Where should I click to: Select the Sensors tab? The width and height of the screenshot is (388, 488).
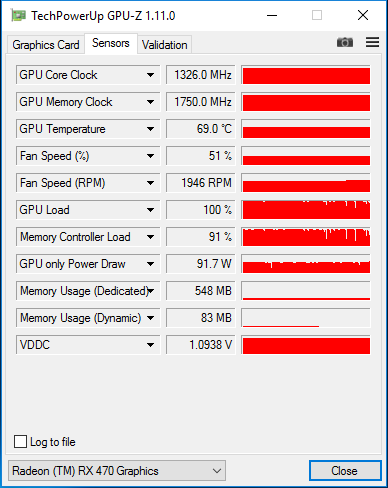(111, 43)
